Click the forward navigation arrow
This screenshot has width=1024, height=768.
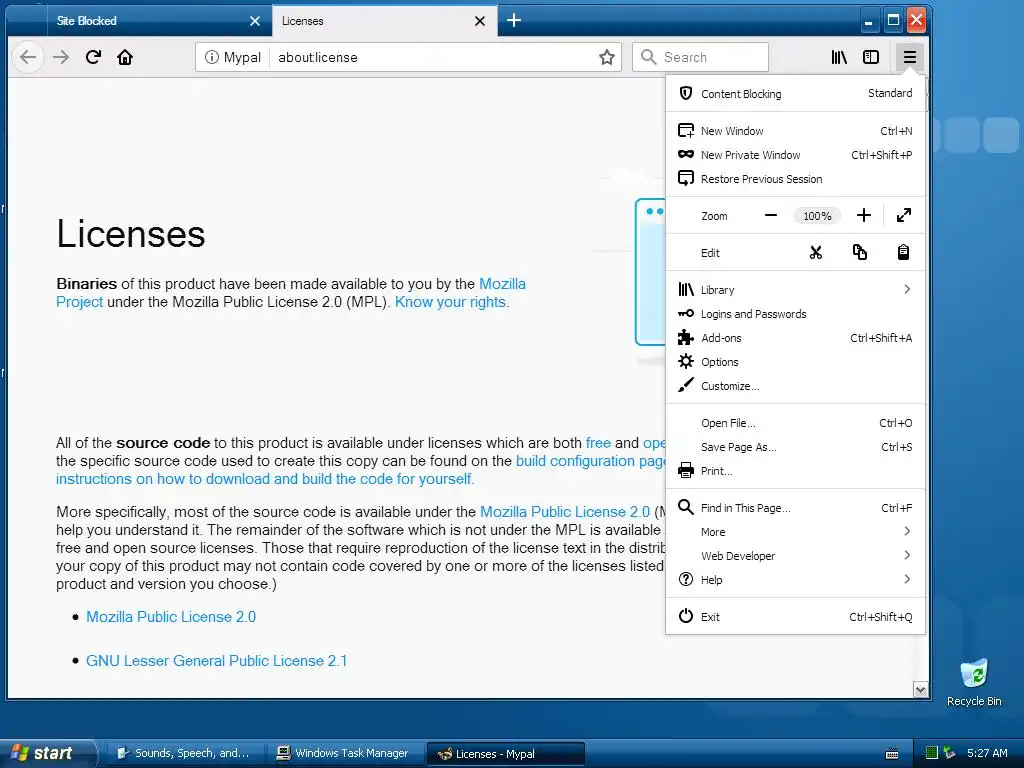pos(61,57)
